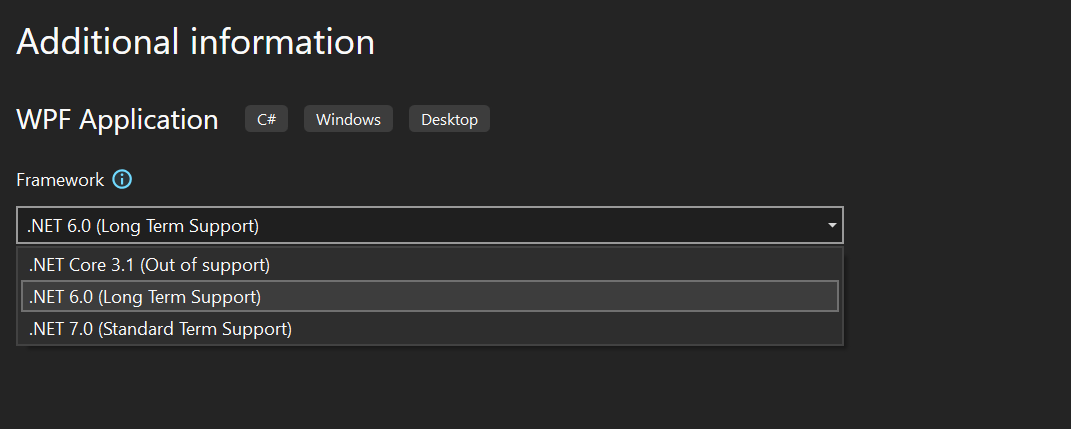Click the Desktop tag
The image size is (1071, 429).
[449, 119]
